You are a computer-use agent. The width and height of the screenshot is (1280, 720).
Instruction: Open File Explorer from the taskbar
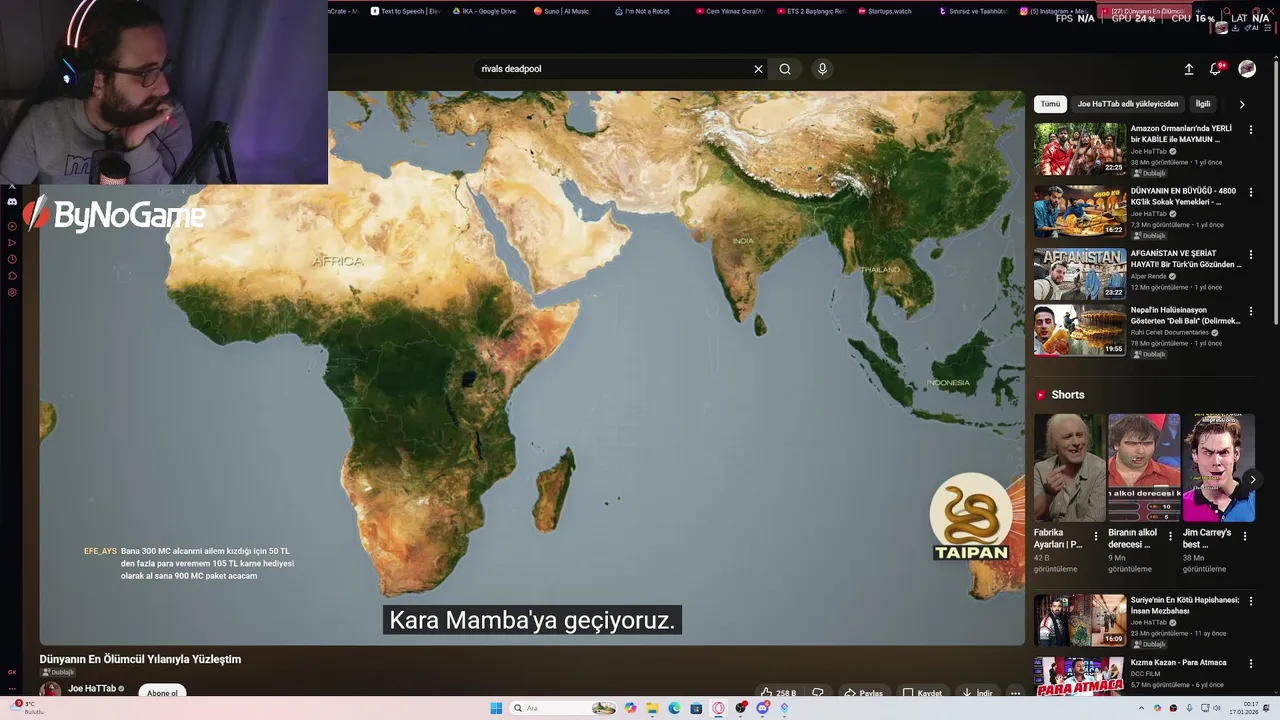(x=652, y=708)
